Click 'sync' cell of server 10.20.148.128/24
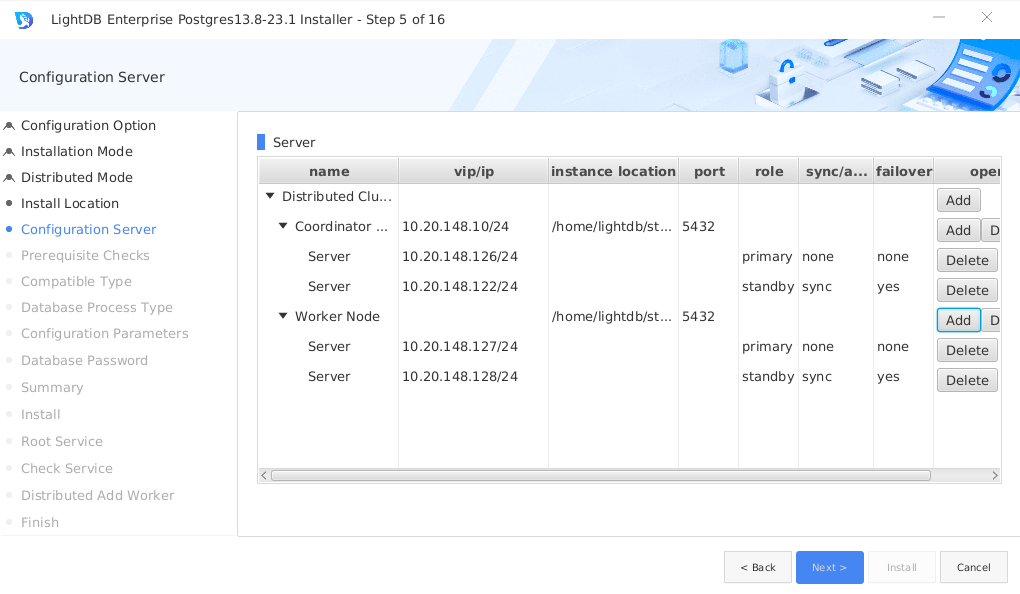Screen dimensions: 1020x594 click(817, 376)
